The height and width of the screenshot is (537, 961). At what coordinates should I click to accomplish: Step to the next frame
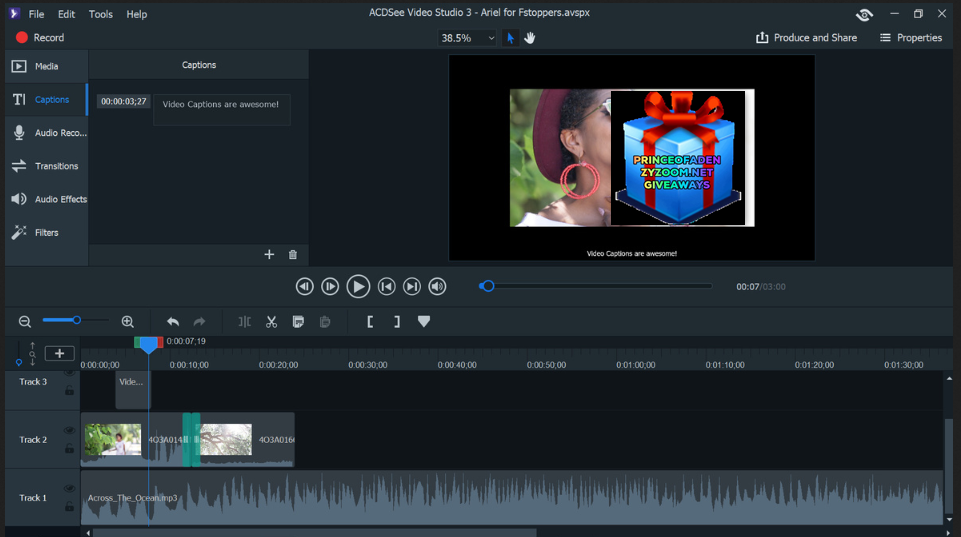[x=330, y=286]
